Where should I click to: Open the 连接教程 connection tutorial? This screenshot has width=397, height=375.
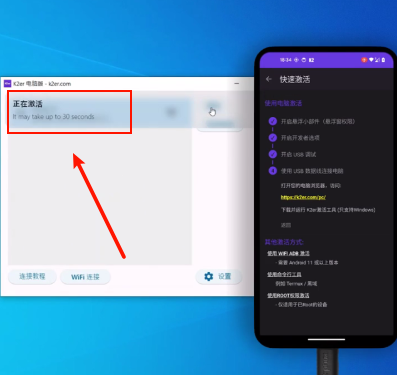(32, 277)
